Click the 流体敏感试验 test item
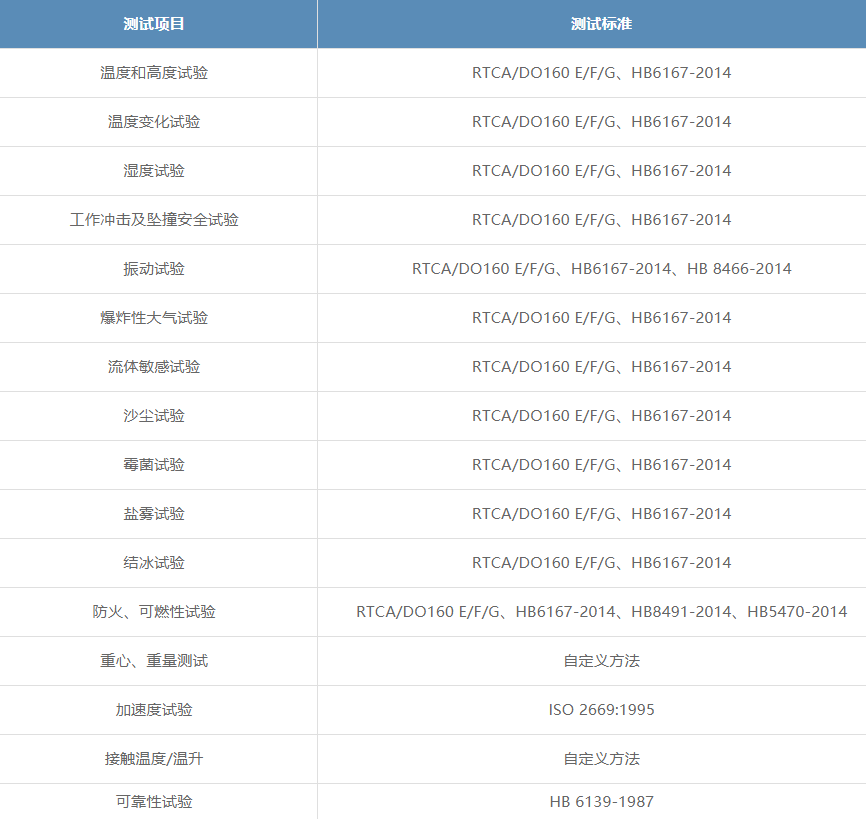Viewport: 866px width, 819px height. pyautogui.click(x=154, y=367)
